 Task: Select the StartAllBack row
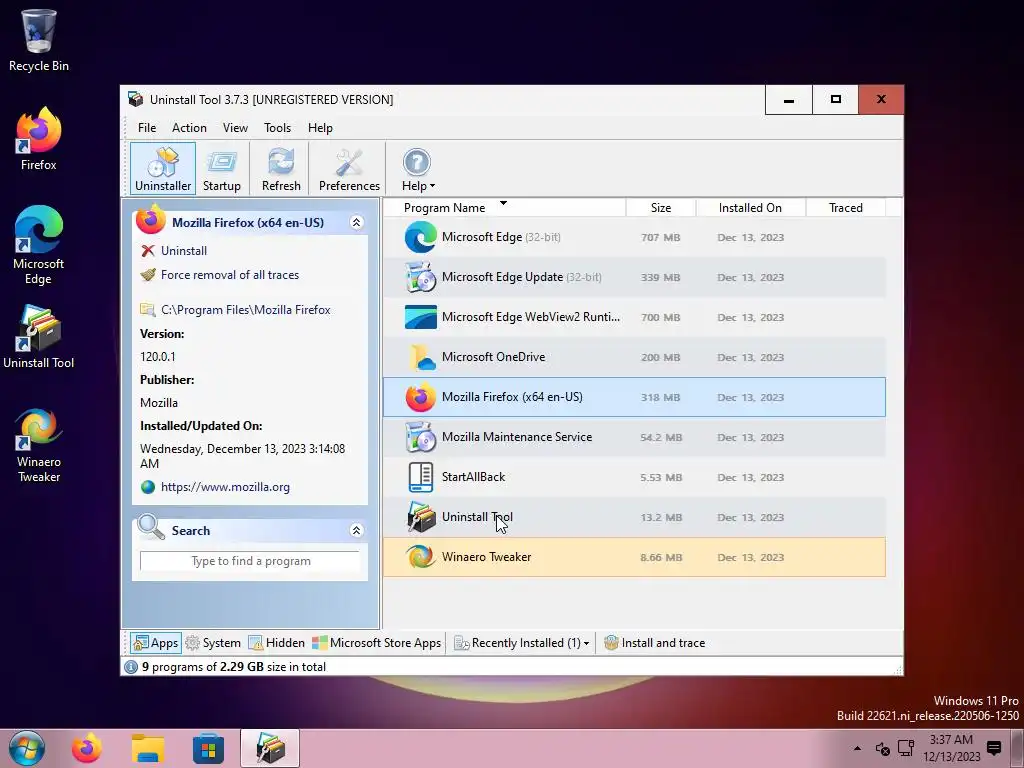click(x=634, y=477)
